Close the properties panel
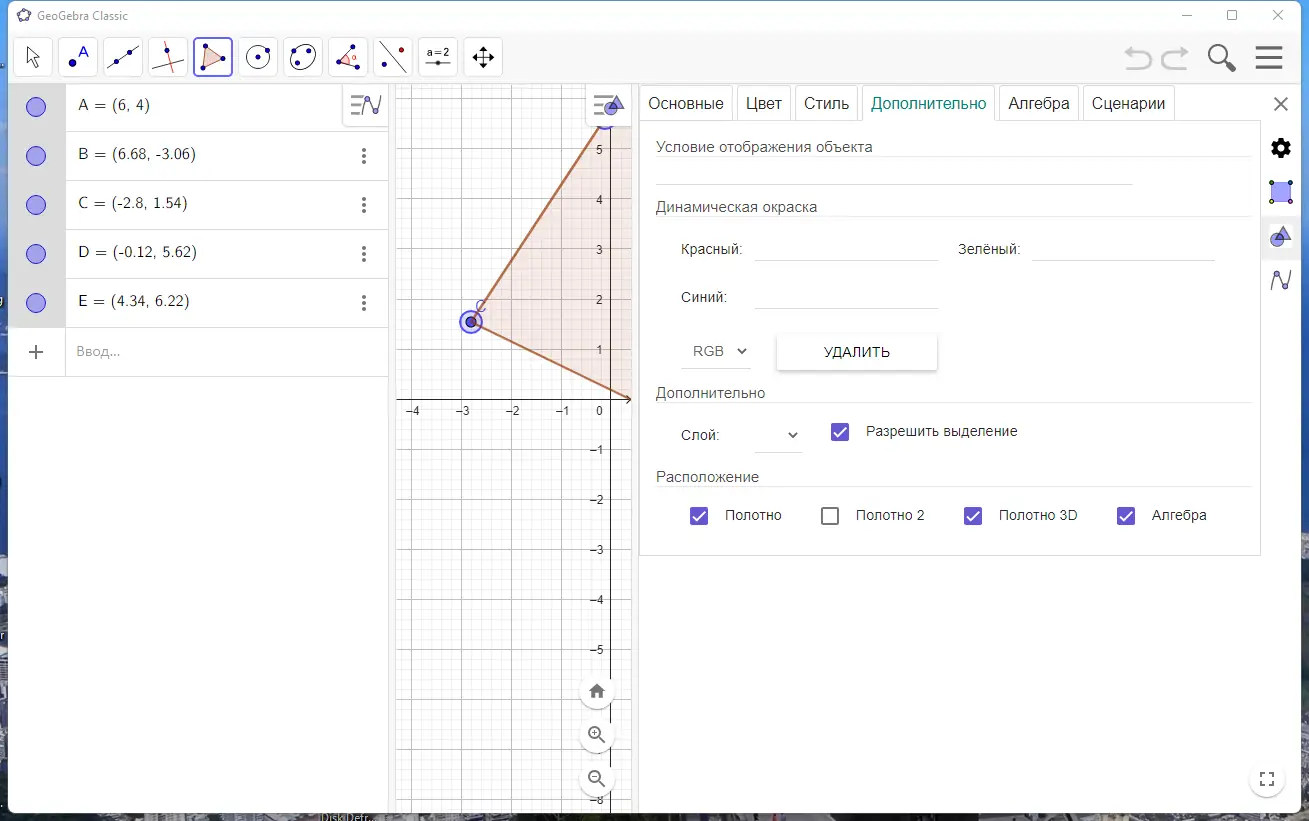The image size is (1309, 821). tap(1281, 104)
